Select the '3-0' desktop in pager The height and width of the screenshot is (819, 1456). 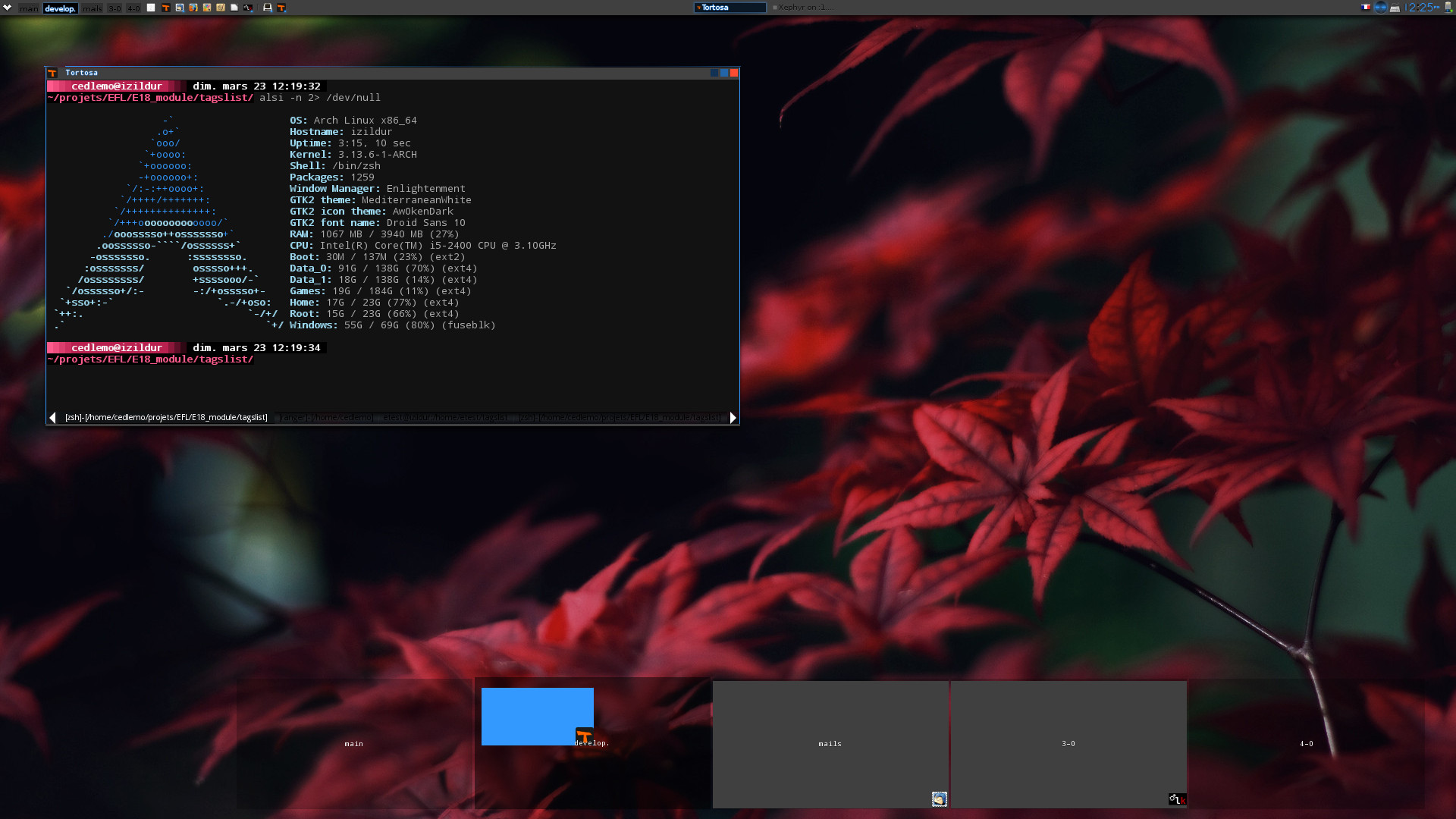(x=1068, y=744)
